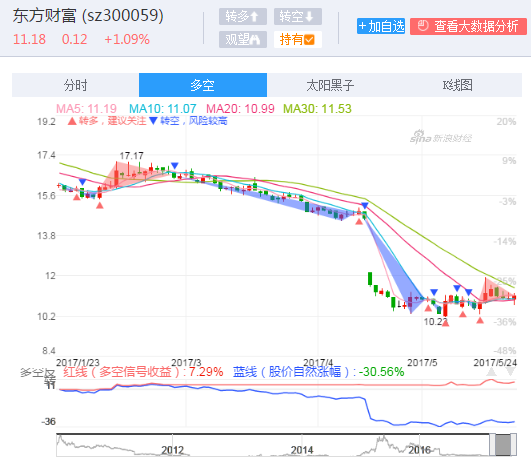Click the current price 11.18
531x470 pixels.
[29, 39]
